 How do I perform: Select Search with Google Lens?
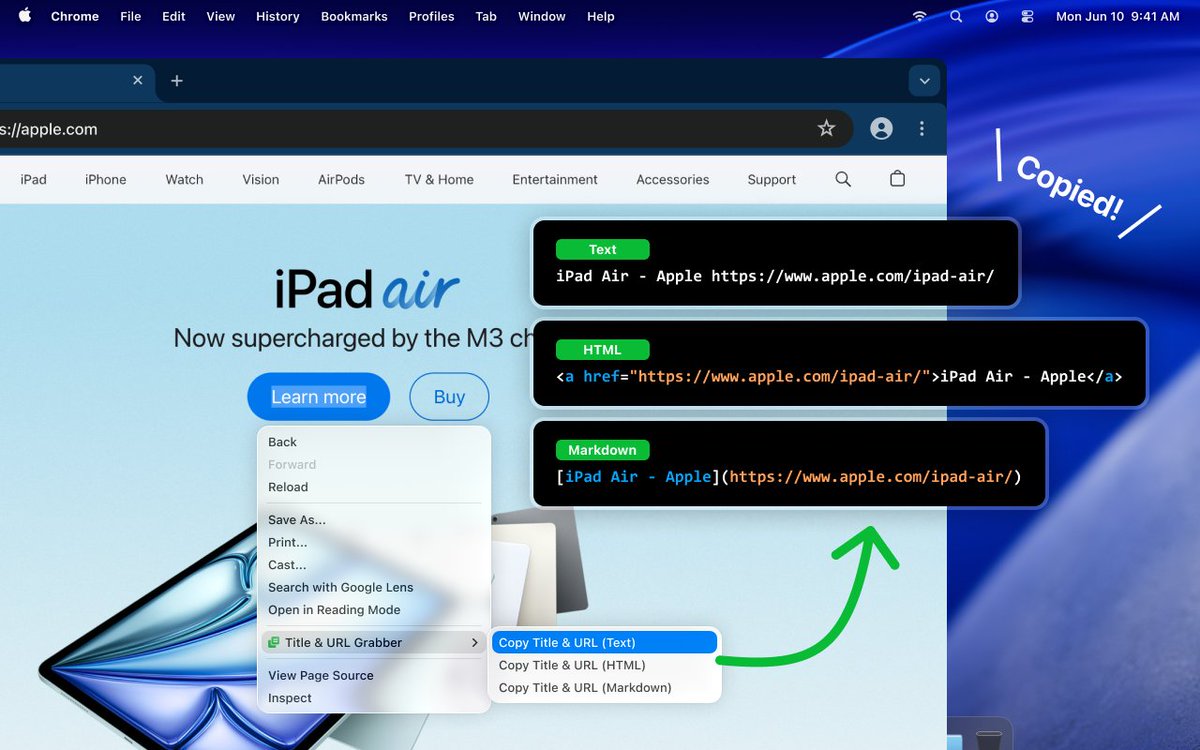[374, 587]
